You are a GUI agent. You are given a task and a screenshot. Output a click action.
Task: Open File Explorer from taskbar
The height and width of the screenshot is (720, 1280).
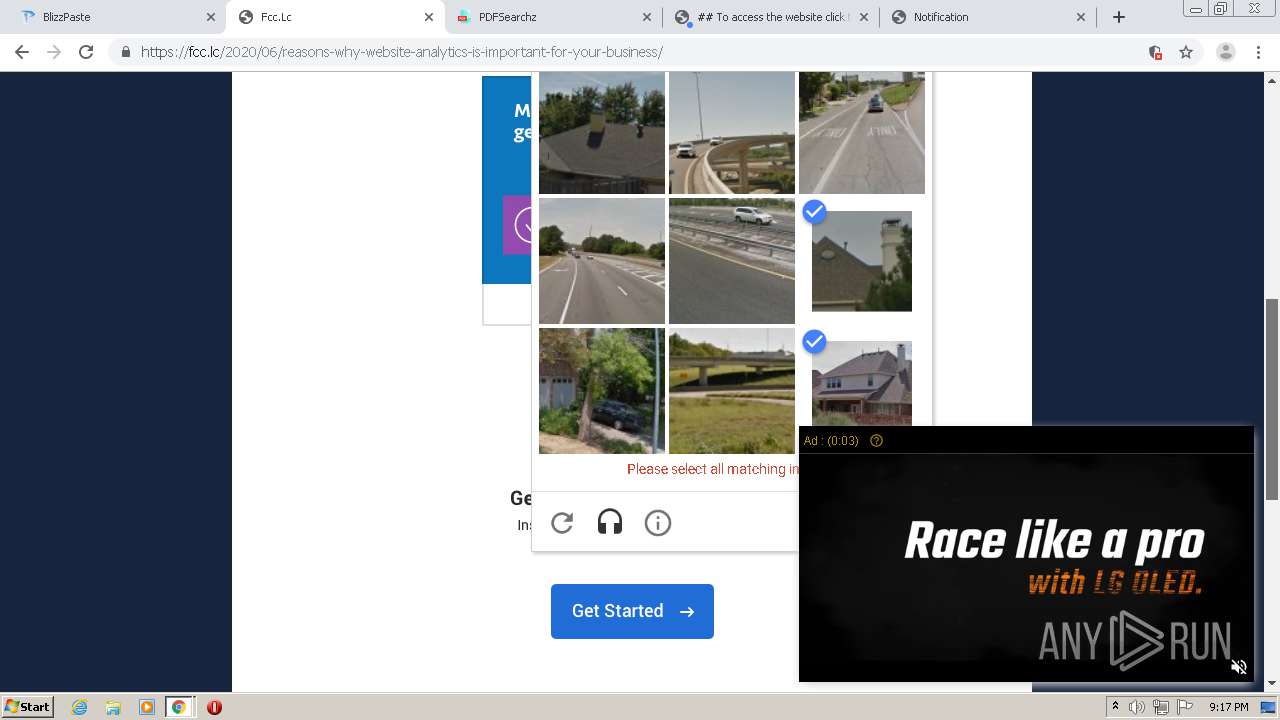tap(113, 707)
